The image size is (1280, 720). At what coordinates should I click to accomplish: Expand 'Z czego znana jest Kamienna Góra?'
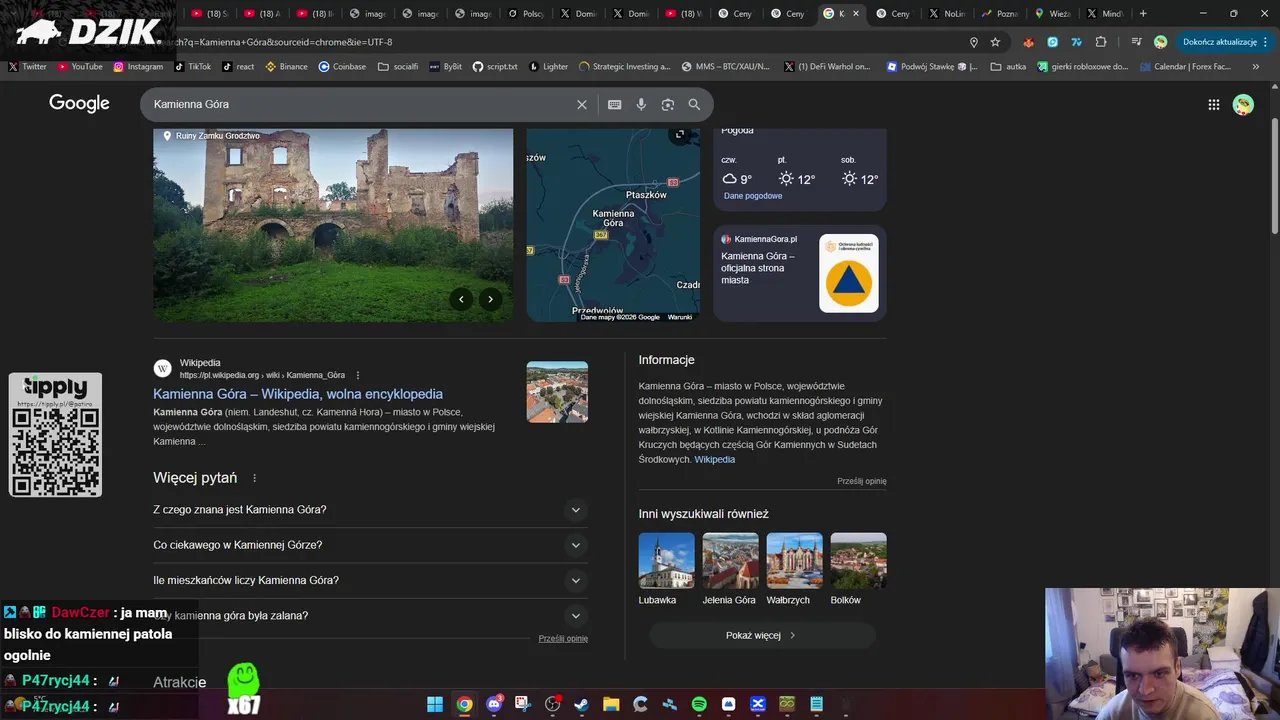click(368, 510)
